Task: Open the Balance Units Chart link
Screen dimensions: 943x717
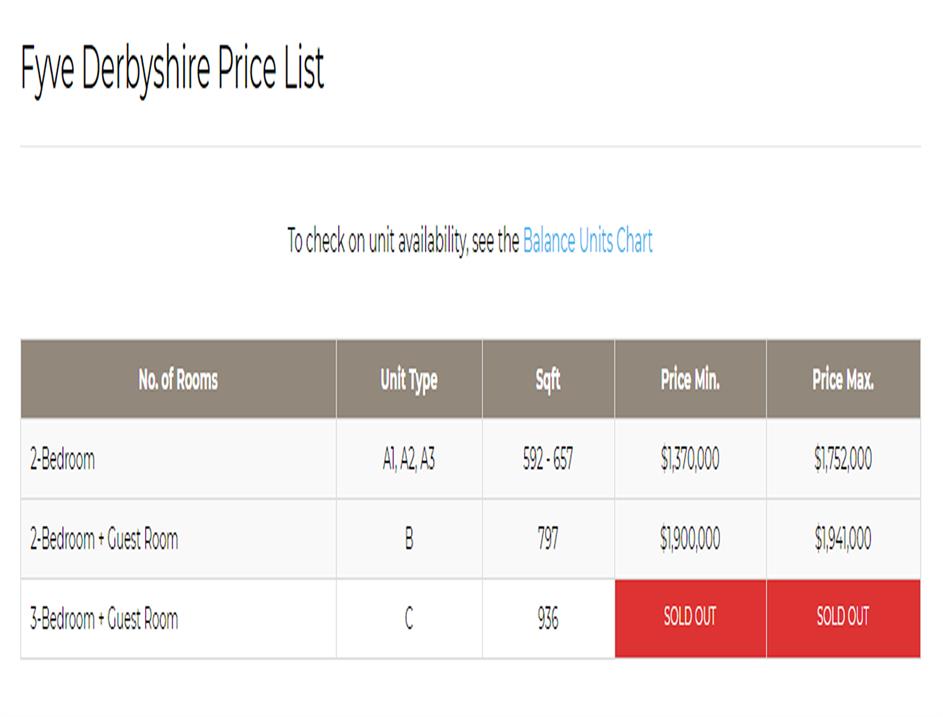Action: click(587, 241)
